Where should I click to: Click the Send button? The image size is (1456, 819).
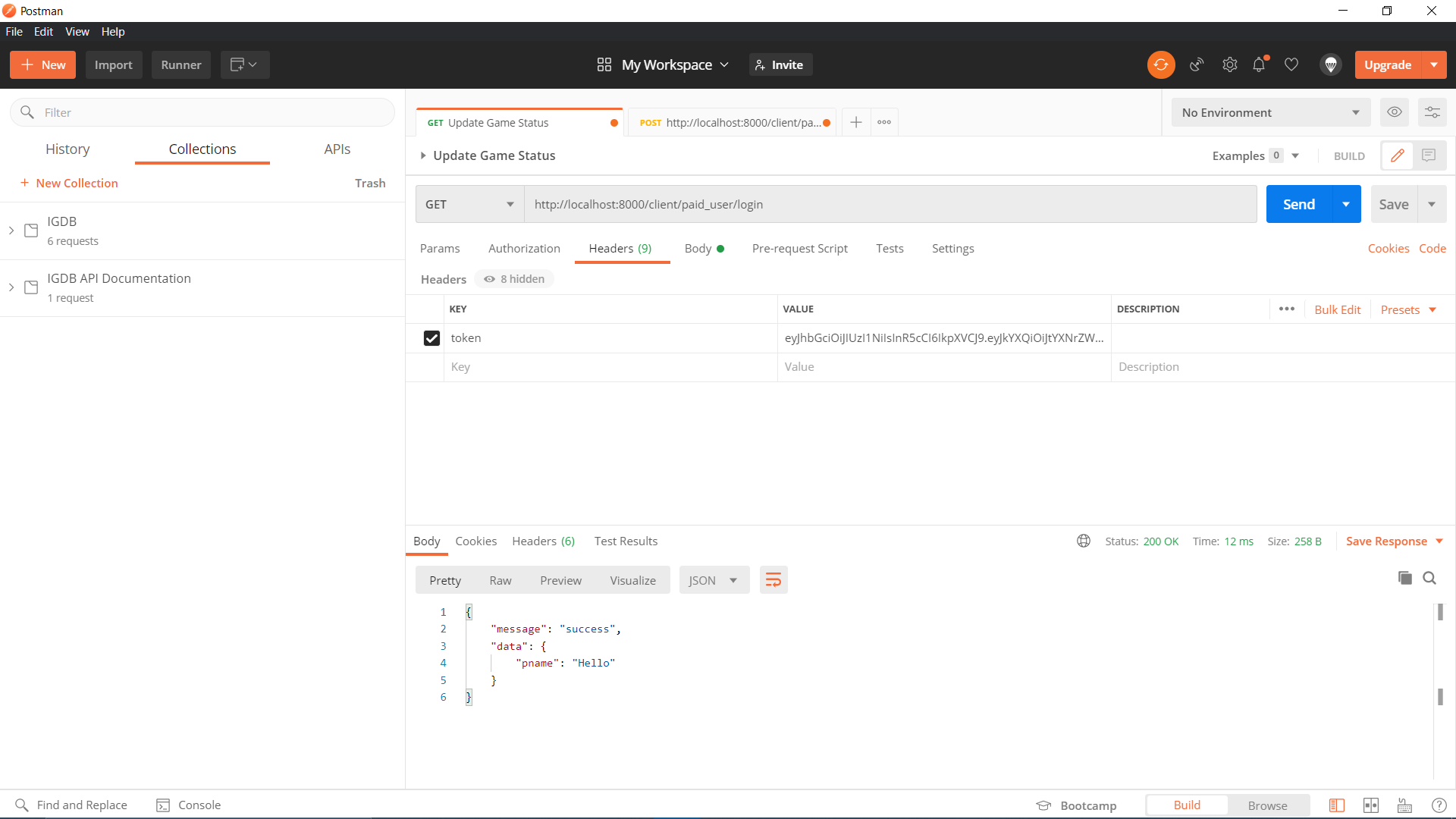click(1299, 204)
